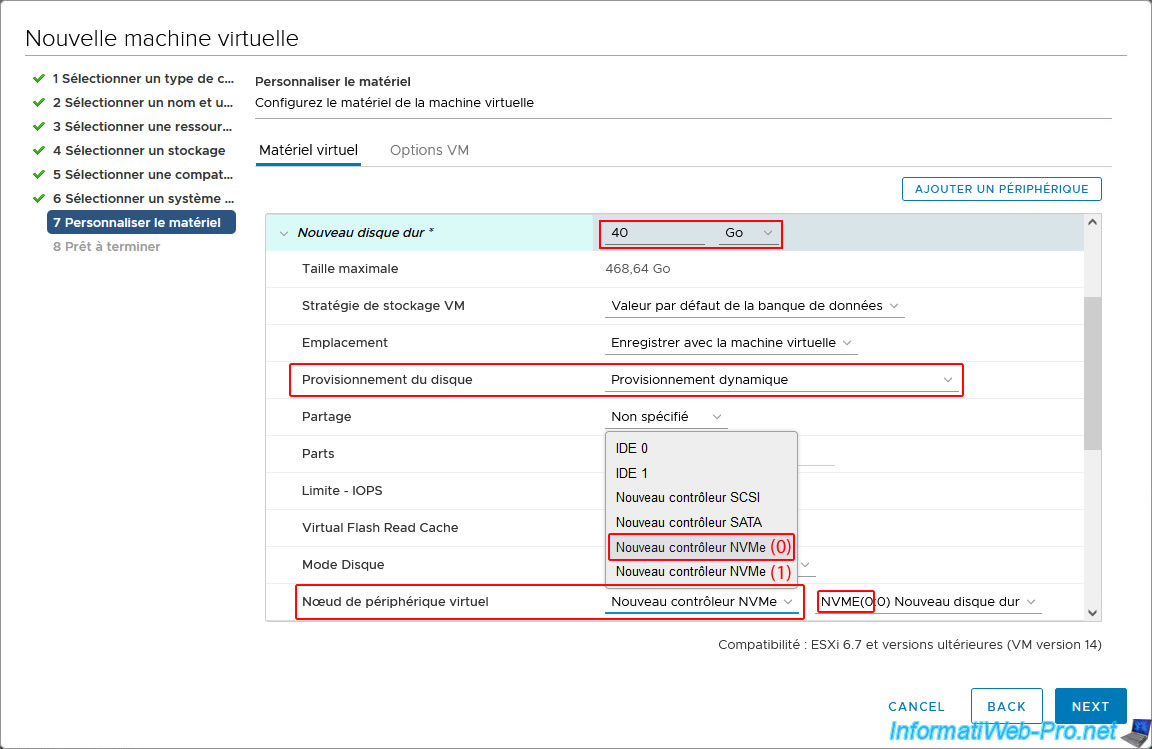
Task: Select IDE 0 from controller list
Action: pos(632,449)
